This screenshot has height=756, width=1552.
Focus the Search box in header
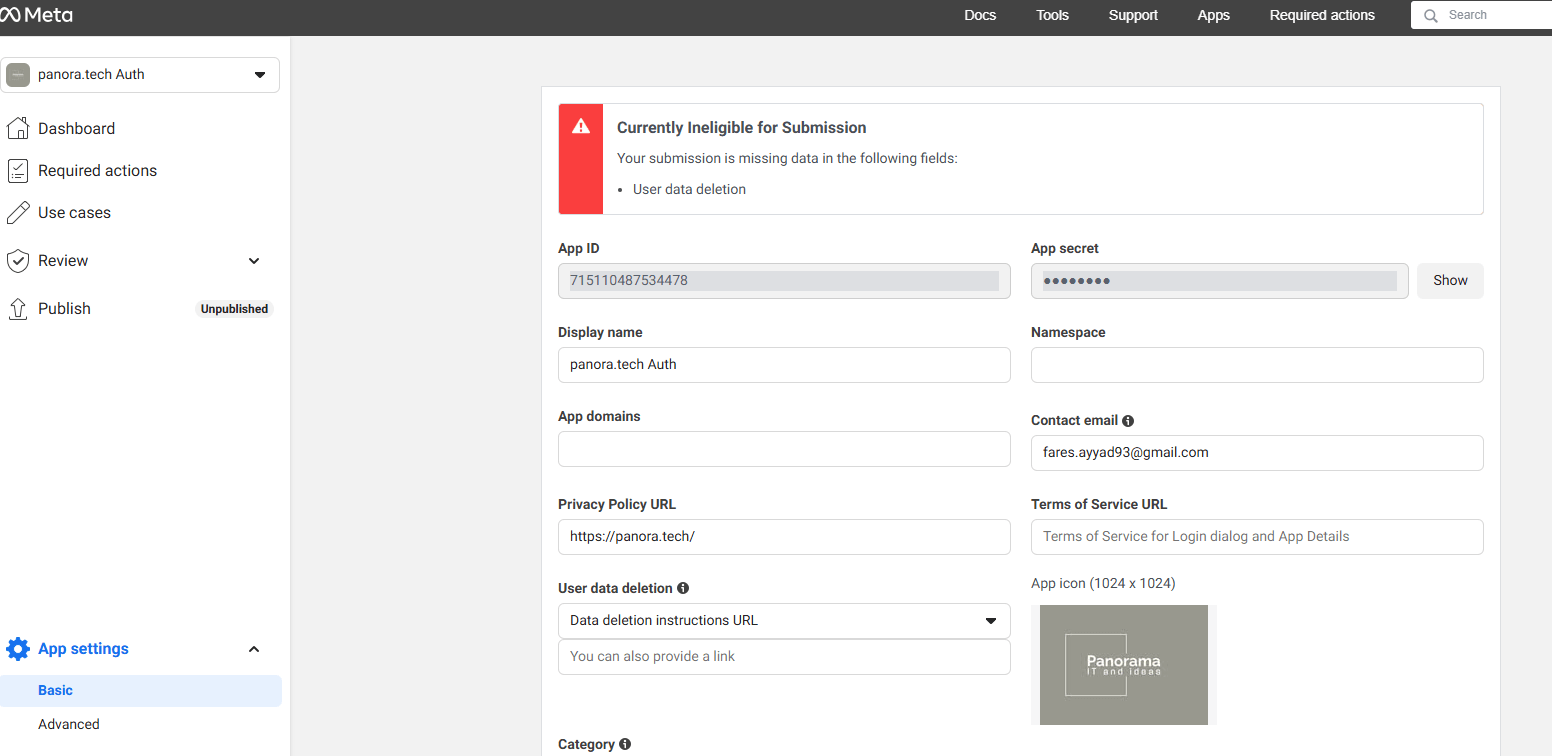point(1481,15)
